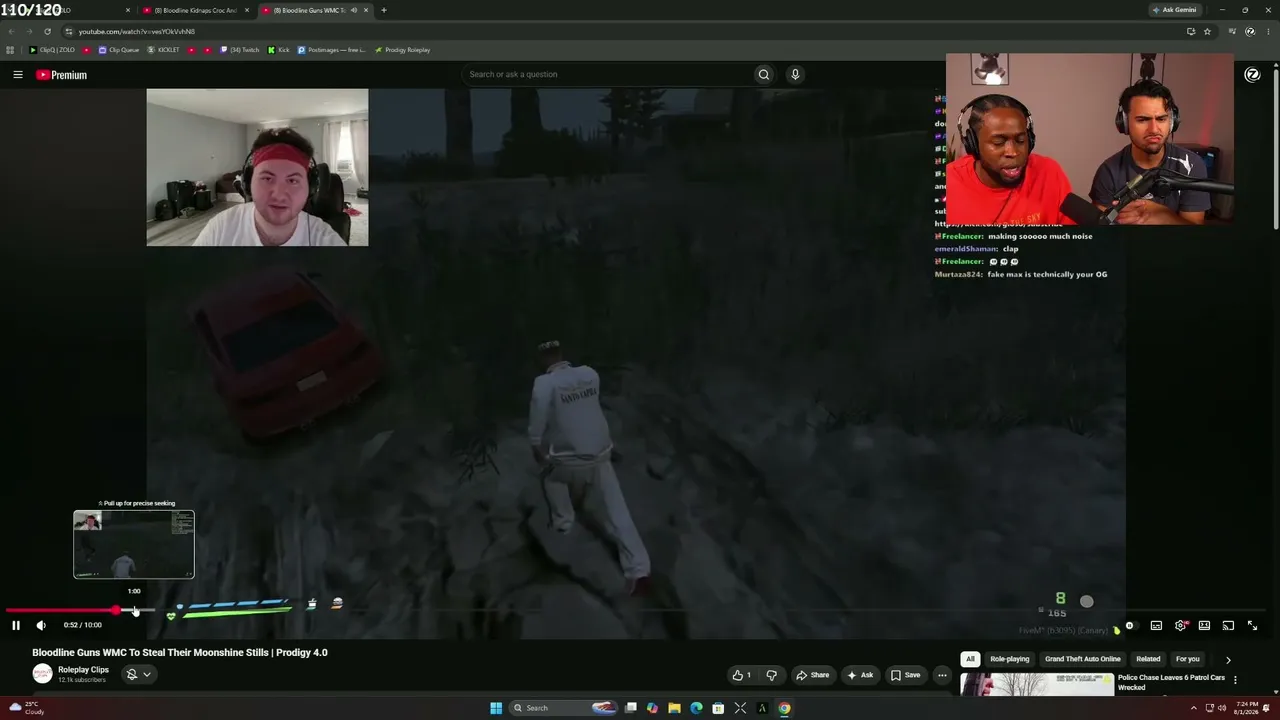The image size is (1280, 720).
Task: Open the YouTube guide hamburger menu
Action: (18, 75)
